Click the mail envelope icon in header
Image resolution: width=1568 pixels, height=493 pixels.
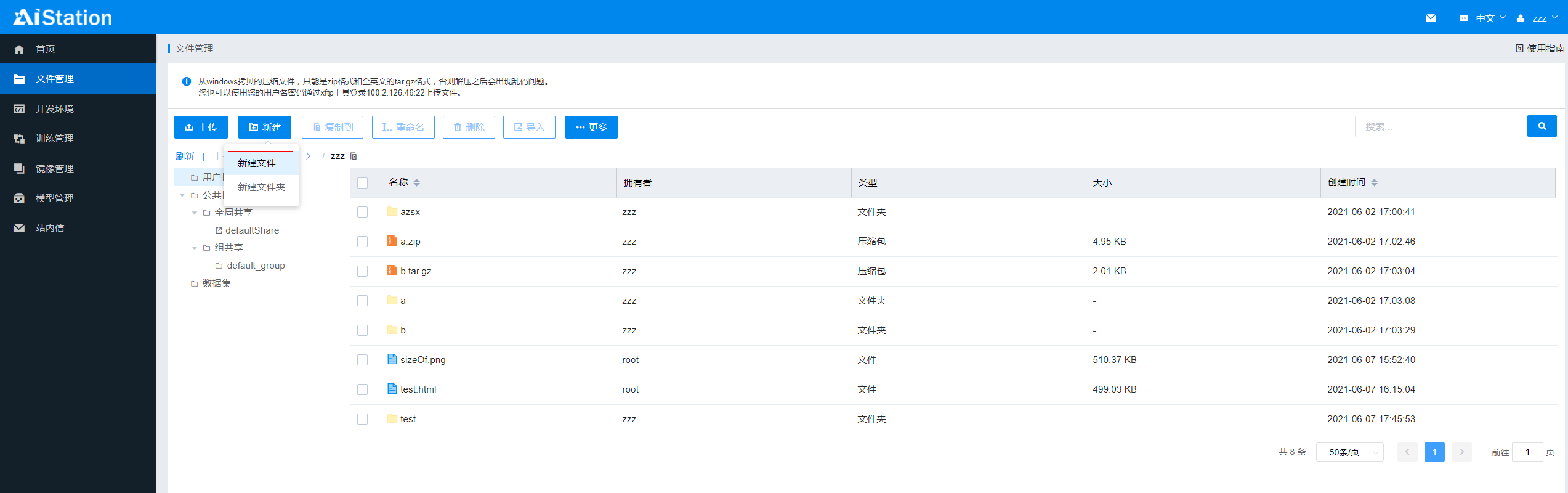pos(1431,18)
